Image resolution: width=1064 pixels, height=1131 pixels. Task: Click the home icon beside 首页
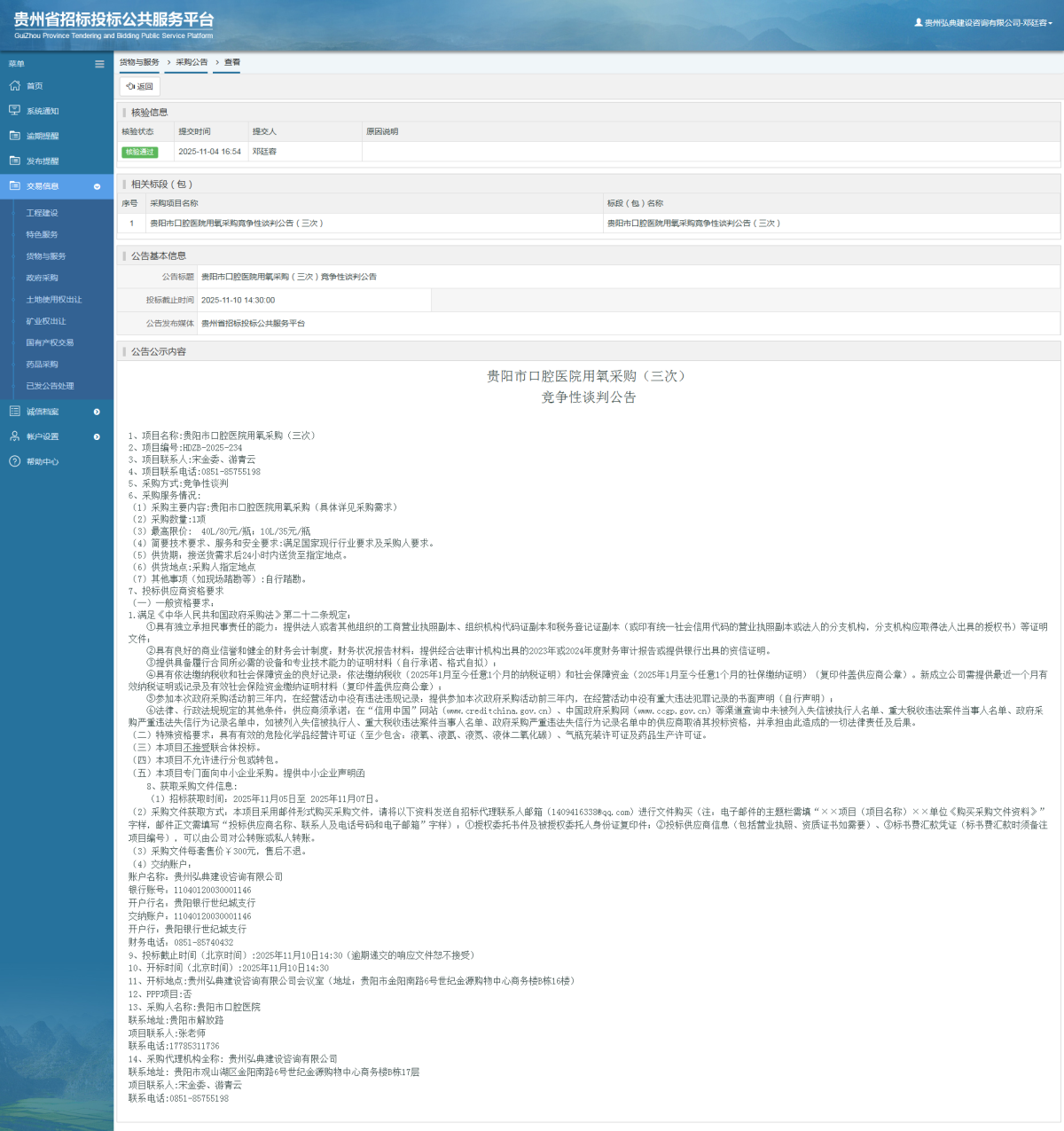coord(14,86)
